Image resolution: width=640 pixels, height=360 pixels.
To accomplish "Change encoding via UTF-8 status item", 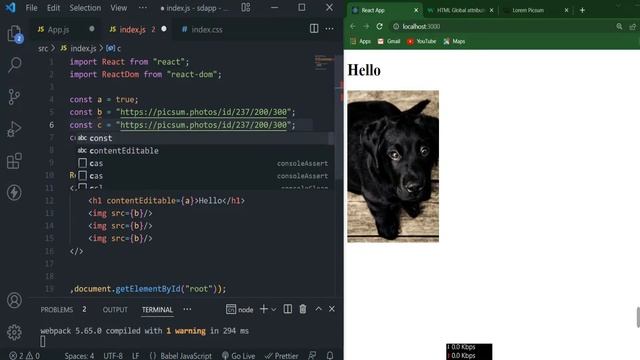I will tap(113, 356).
